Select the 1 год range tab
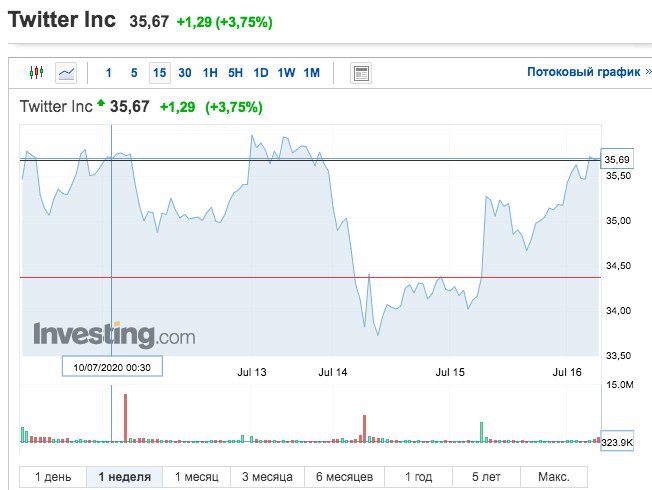Screen dimensions: 652x490 419,477
